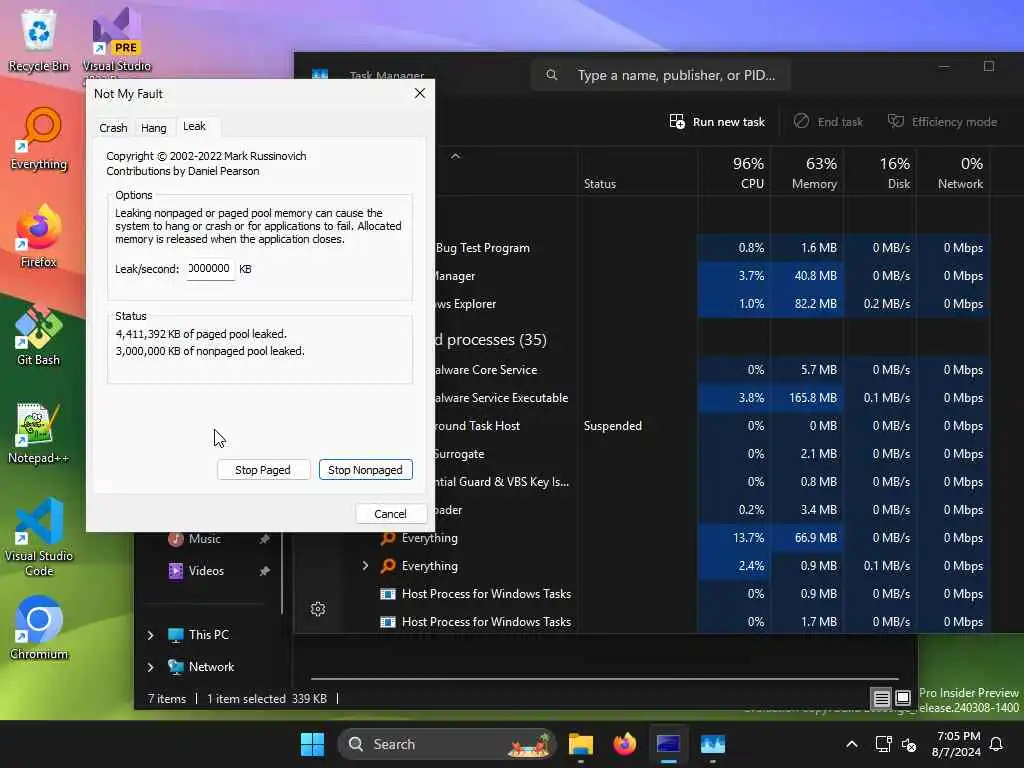
Task: Open Visual Studio Preview desktop icon
Action: point(116,40)
